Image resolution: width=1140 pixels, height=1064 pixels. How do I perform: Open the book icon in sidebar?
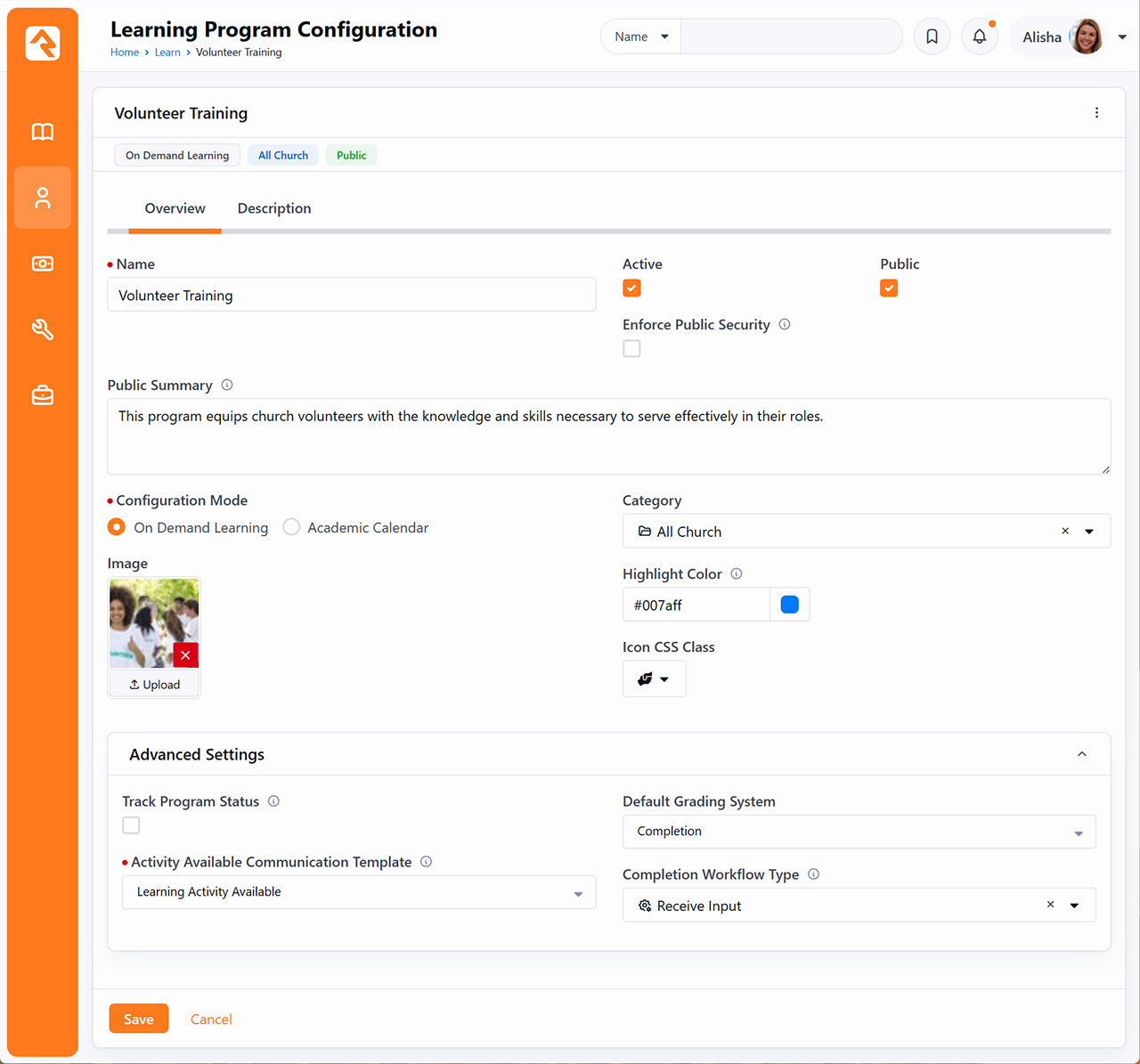pos(43,132)
